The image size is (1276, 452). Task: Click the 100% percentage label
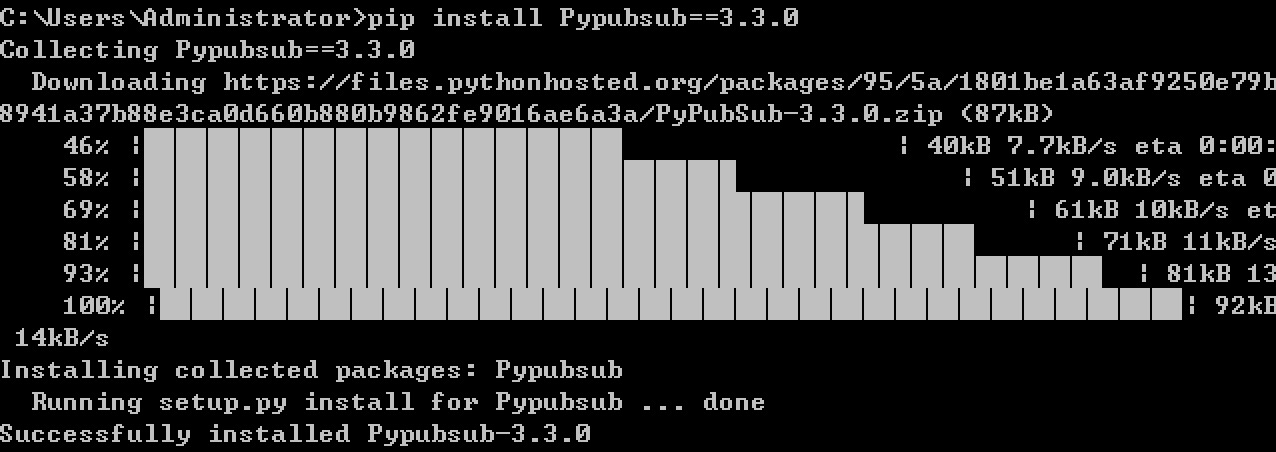pos(94,306)
